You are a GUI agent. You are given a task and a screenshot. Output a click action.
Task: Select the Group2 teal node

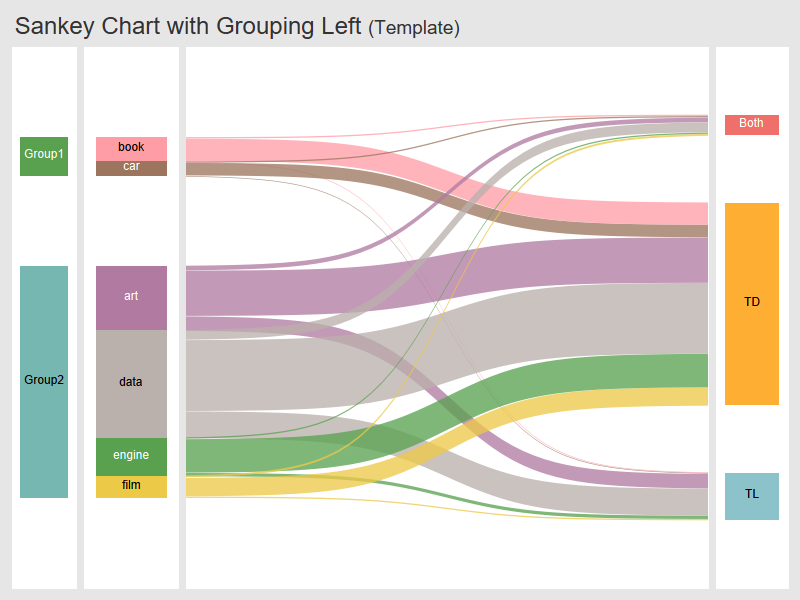[x=43, y=380]
